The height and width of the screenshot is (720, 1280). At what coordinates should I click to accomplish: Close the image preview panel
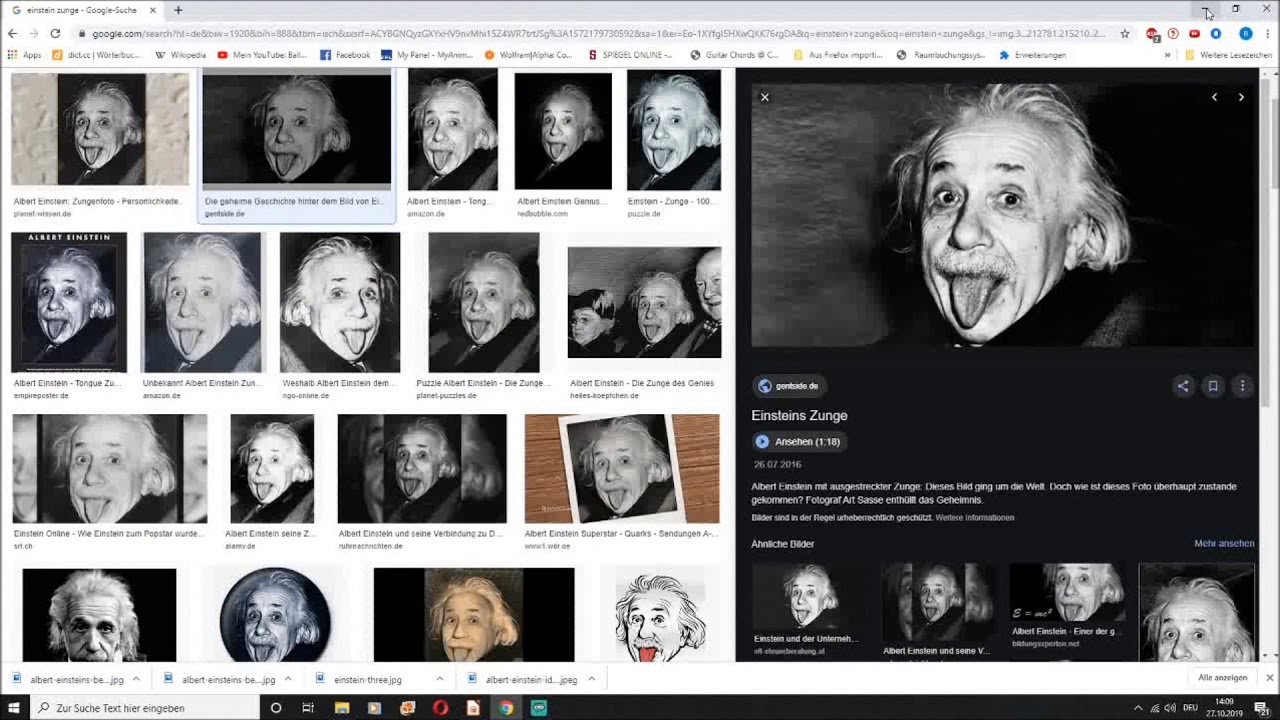point(765,97)
